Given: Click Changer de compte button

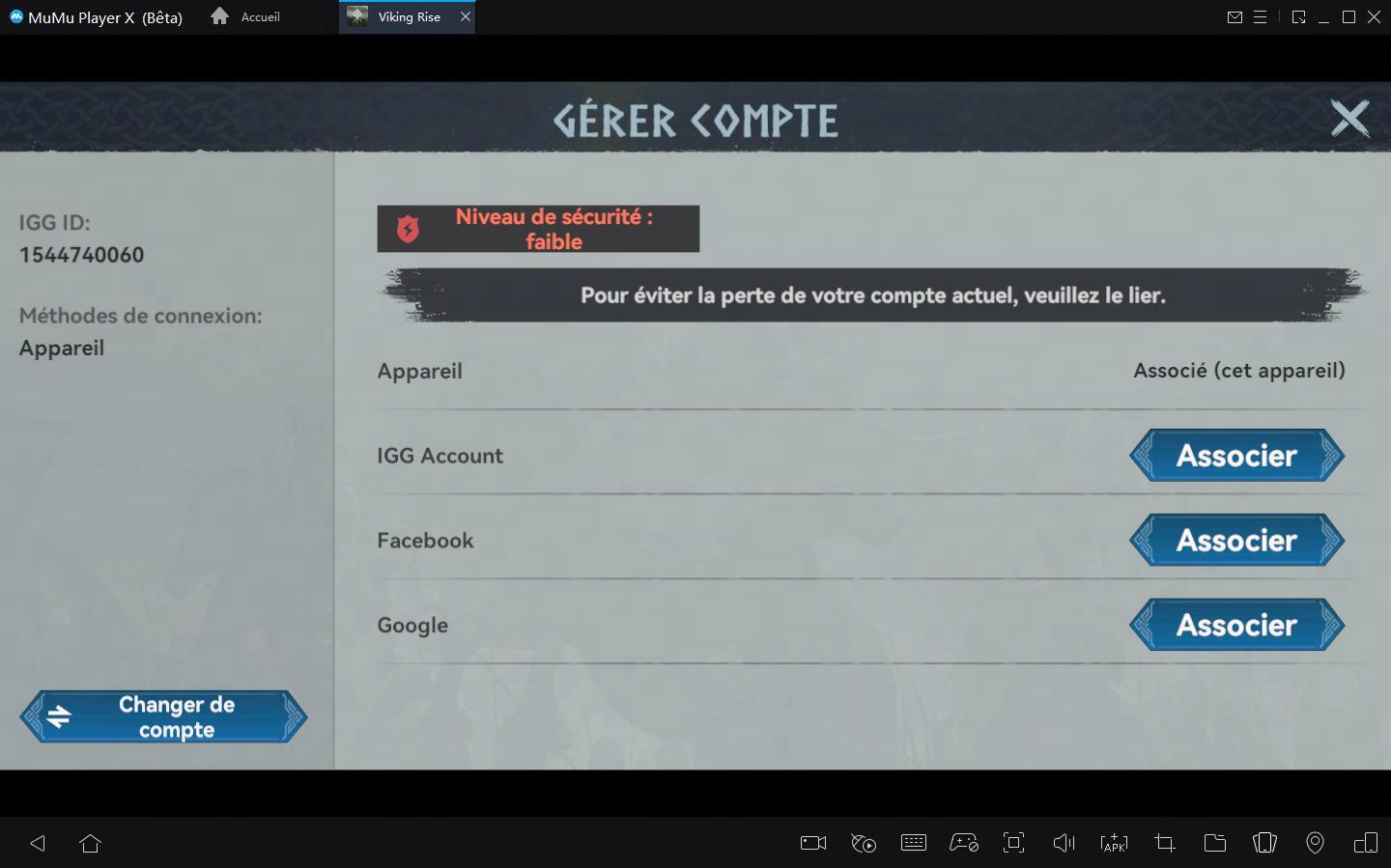Looking at the screenshot, I should tap(163, 716).
